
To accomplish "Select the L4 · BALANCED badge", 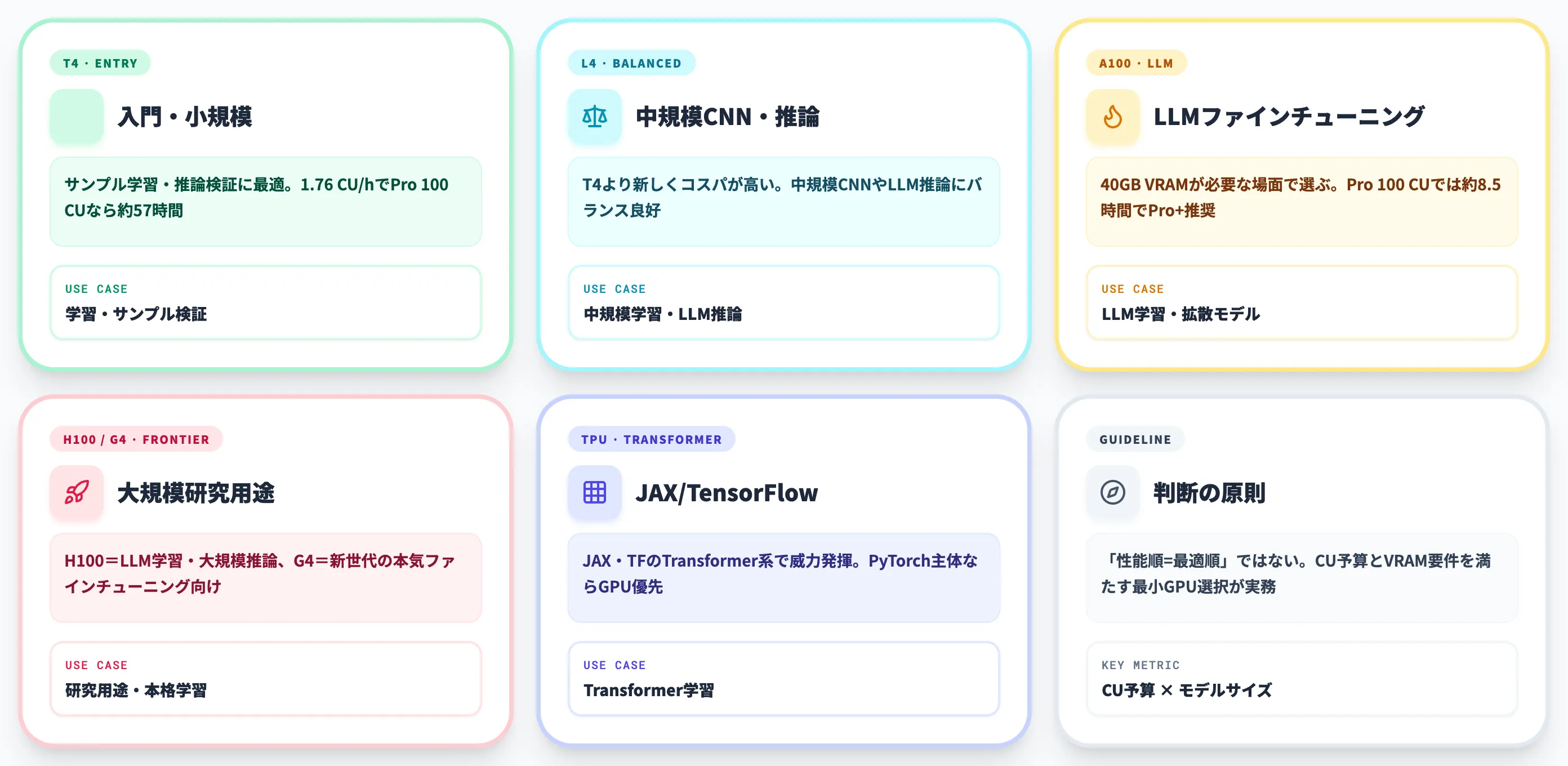I will [631, 63].
